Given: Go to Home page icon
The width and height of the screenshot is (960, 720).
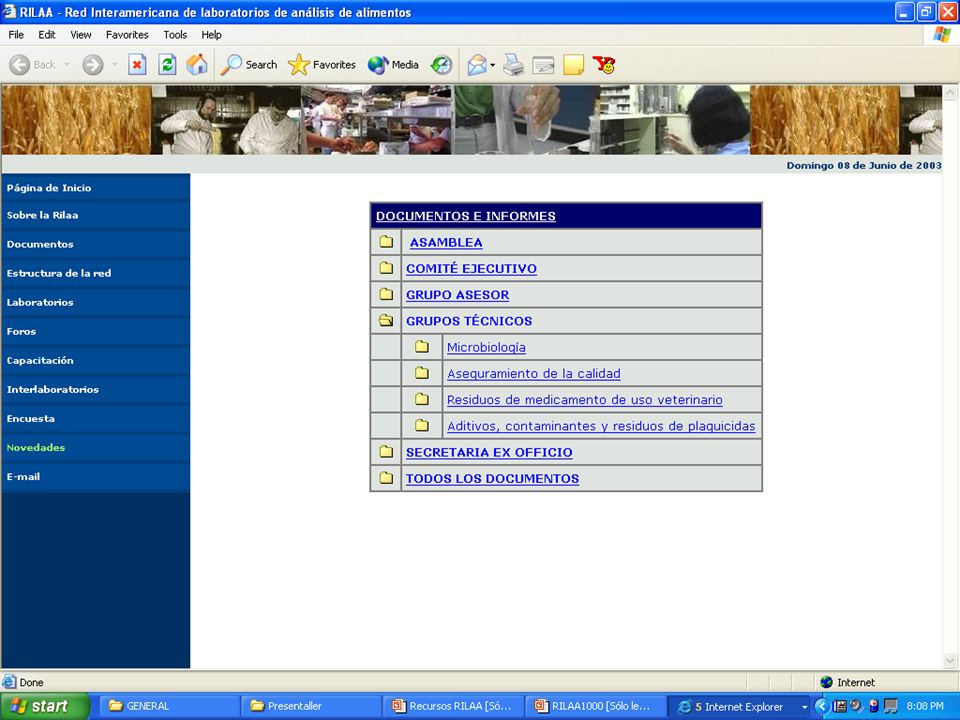Looking at the screenshot, I should [x=197, y=64].
